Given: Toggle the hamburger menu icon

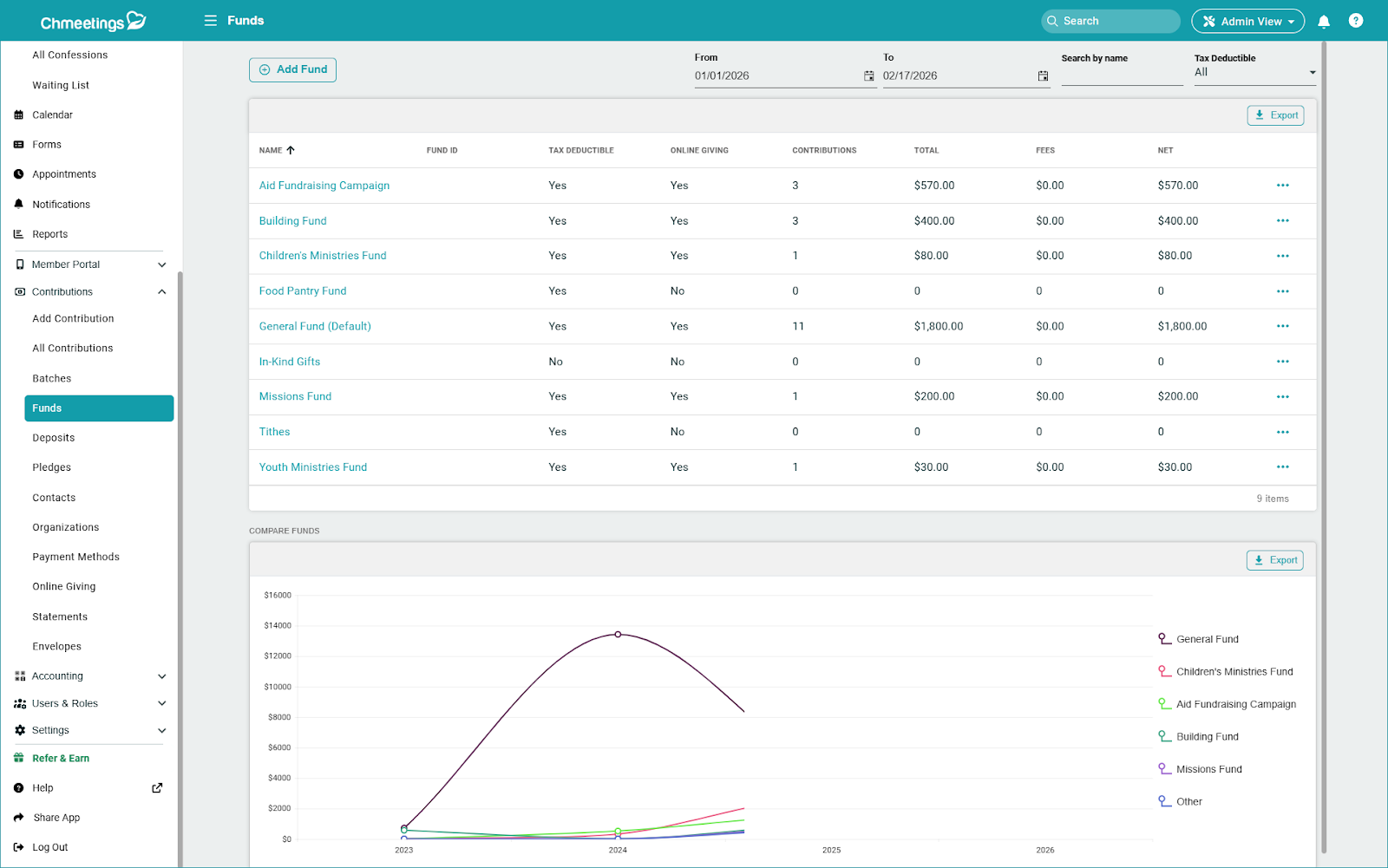Looking at the screenshot, I should tap(210, 21).
